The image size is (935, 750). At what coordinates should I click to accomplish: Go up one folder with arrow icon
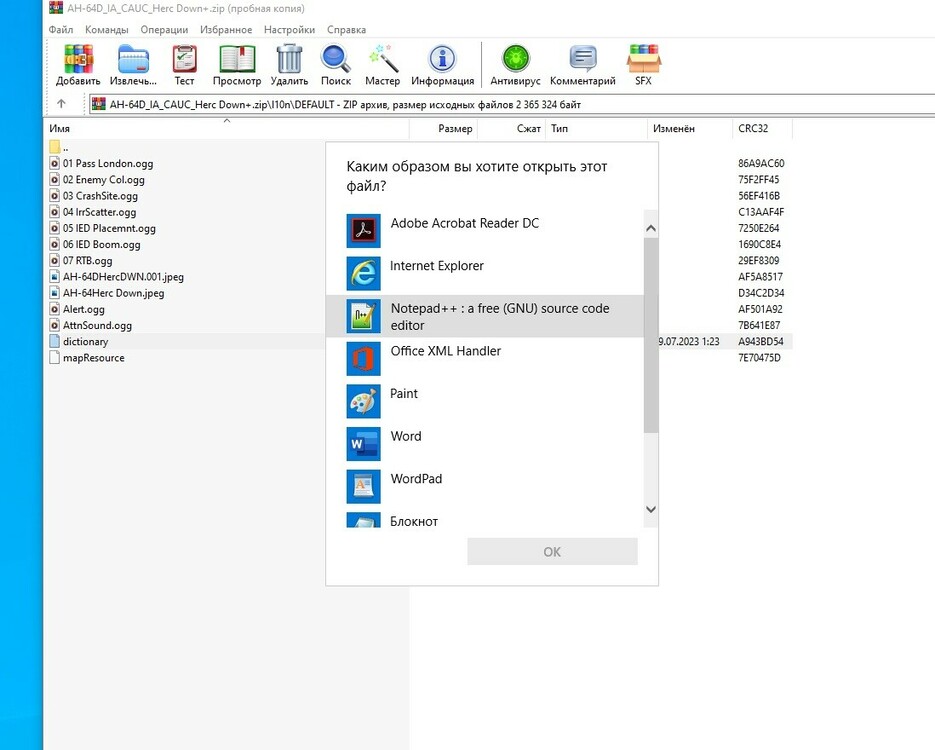(61, 104)
